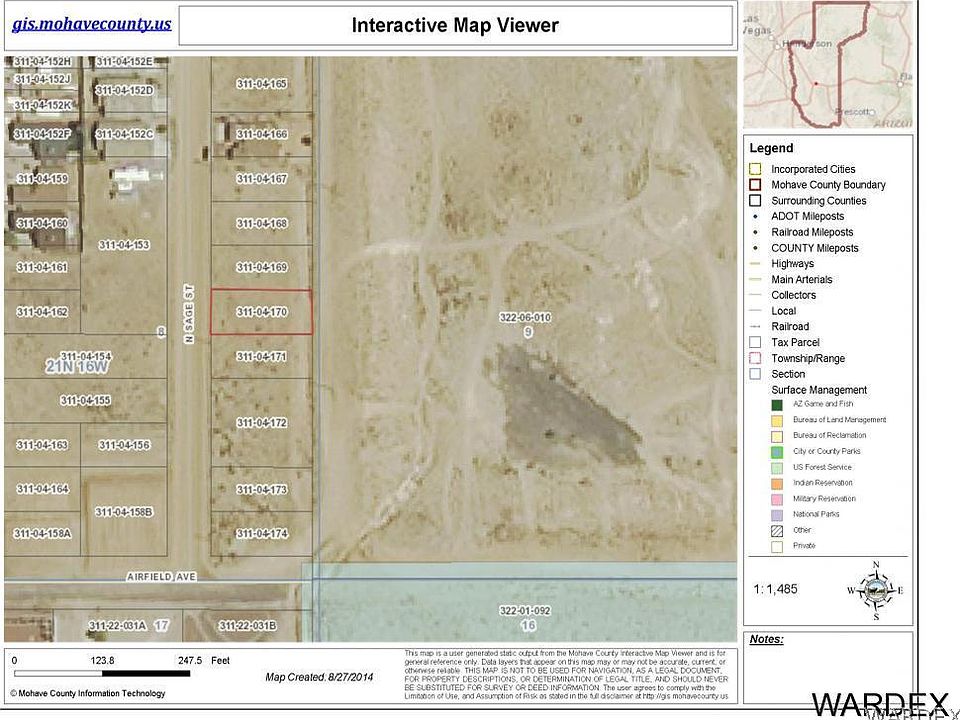Click the Incorporated Cities legend symbol

pyautogui.click(x=756, y=169)
